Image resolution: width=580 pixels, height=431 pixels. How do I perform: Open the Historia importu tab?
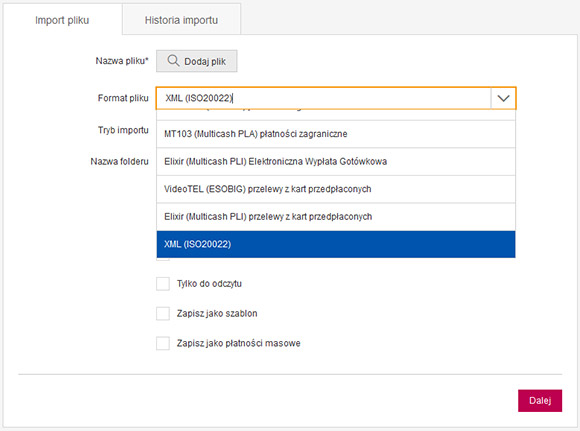181,20
